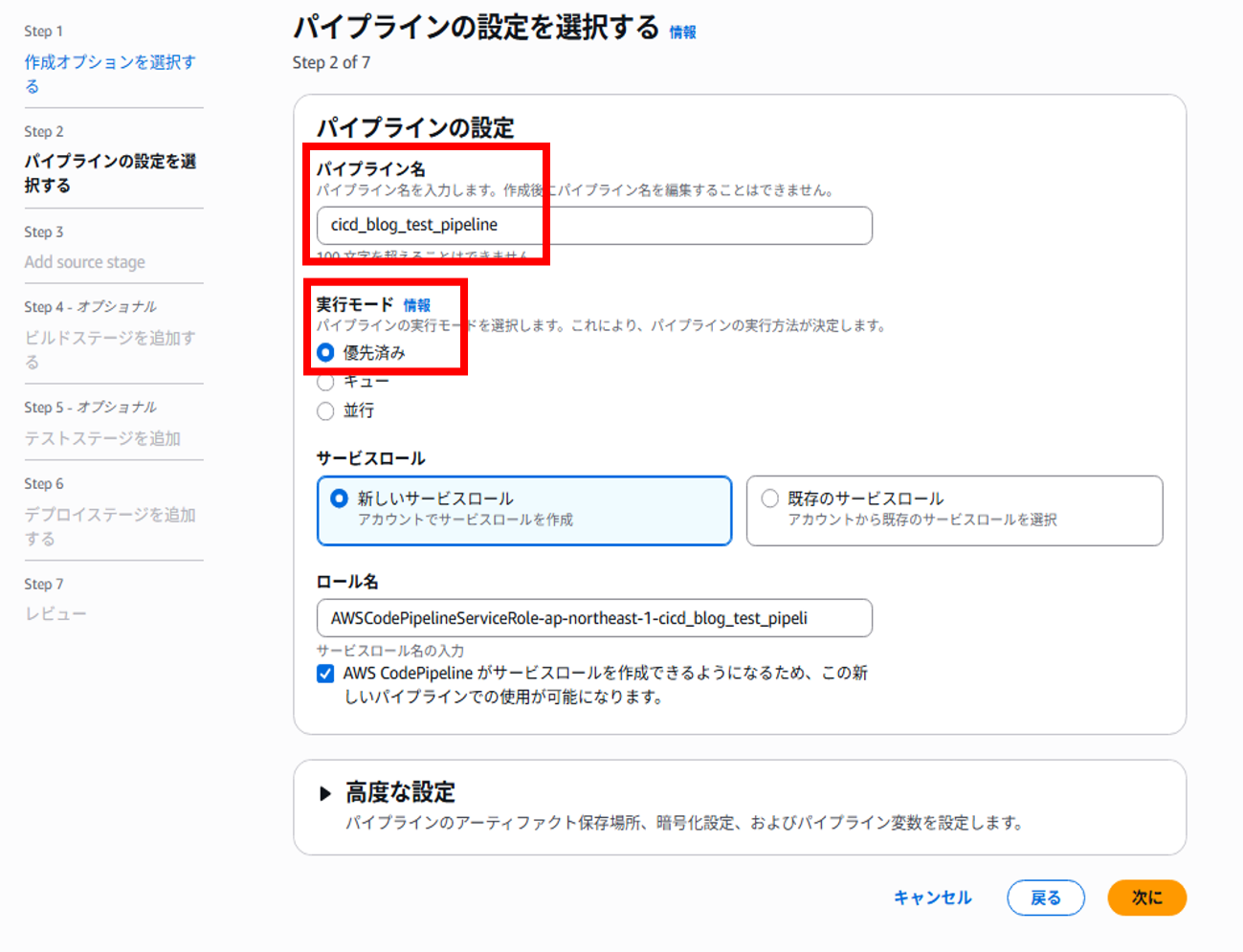Select the キュー execution mode radio
Screen dimensions: 1243x952
(x=325, y=382)
